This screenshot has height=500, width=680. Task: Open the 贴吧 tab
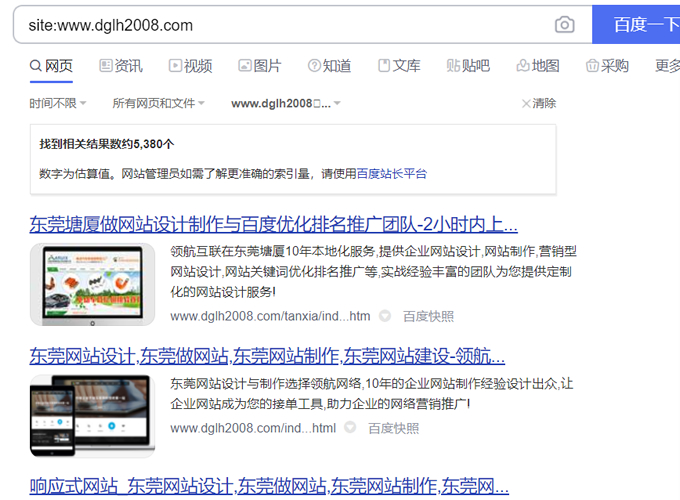point(468,66)
